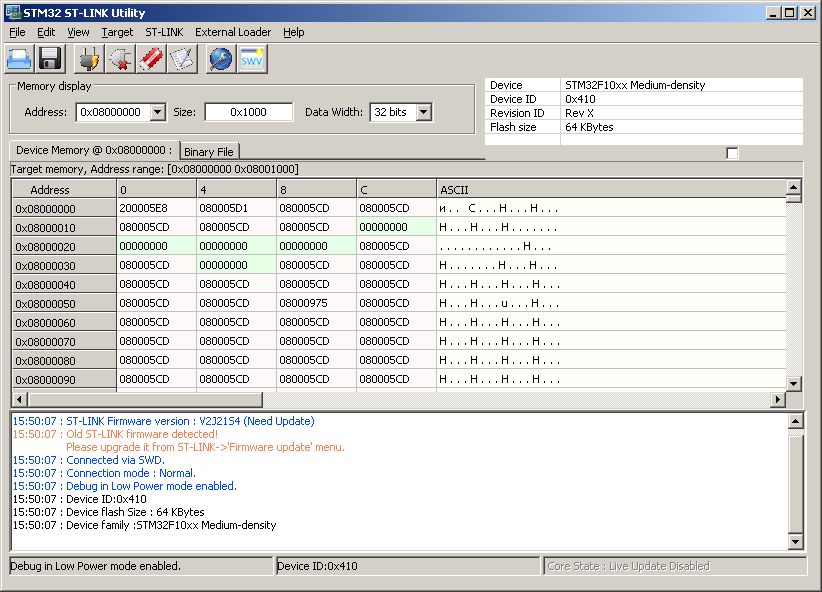Select the Device Memory tab

click(93, 150)
